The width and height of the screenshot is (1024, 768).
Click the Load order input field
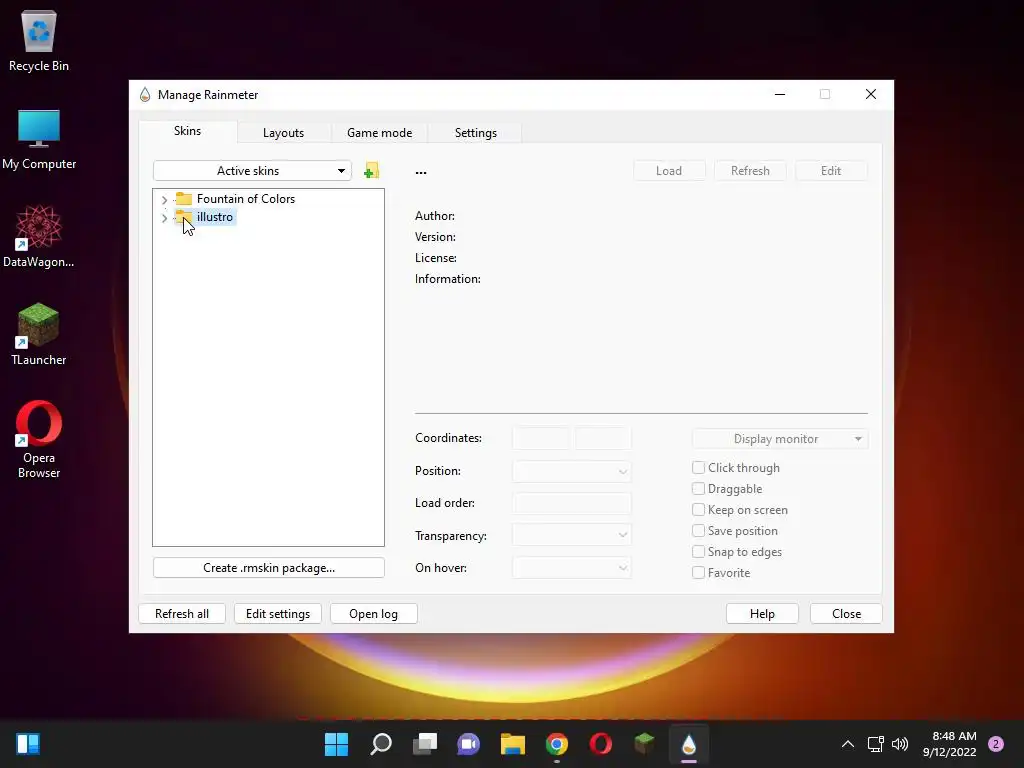(571, 503)
